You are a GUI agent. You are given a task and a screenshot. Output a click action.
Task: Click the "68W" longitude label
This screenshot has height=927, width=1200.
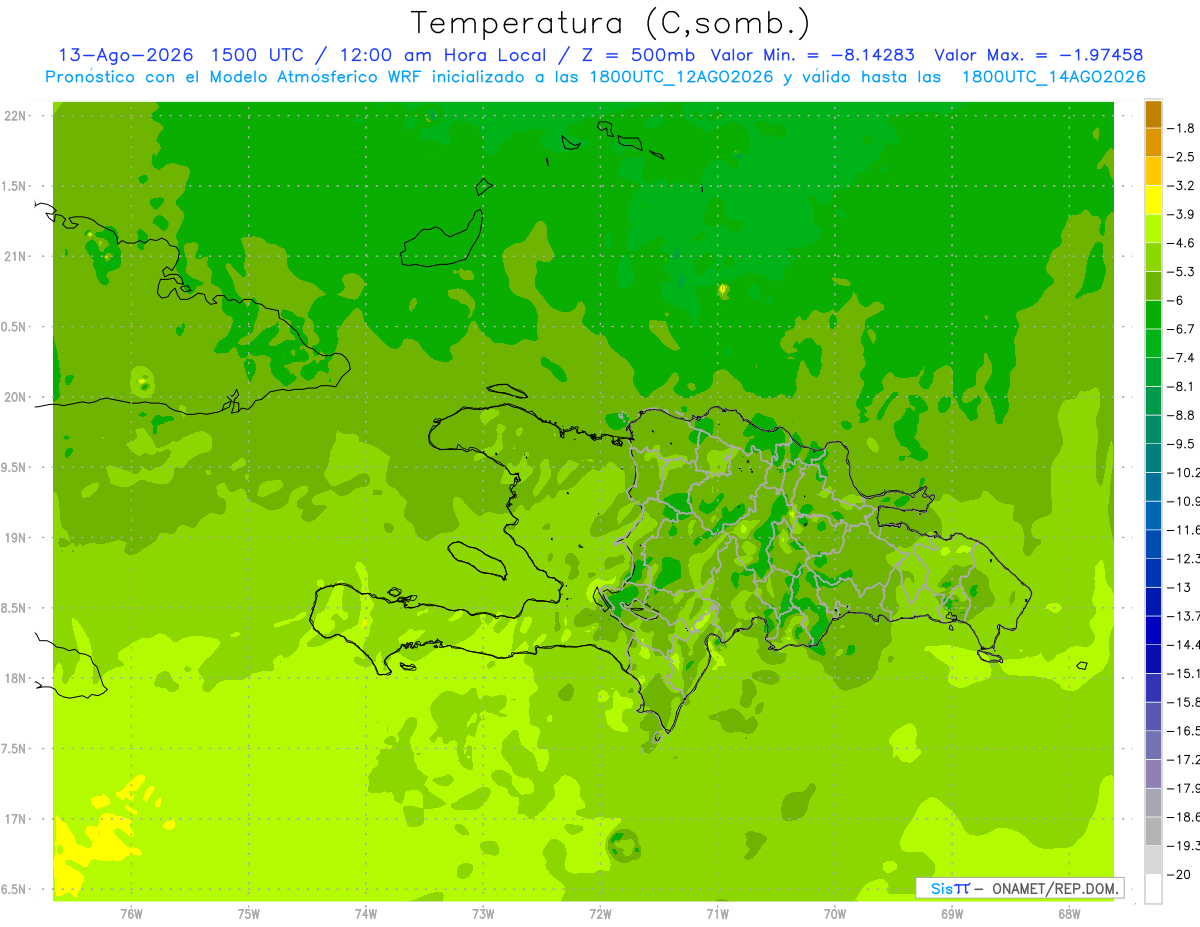(1069, 914)
